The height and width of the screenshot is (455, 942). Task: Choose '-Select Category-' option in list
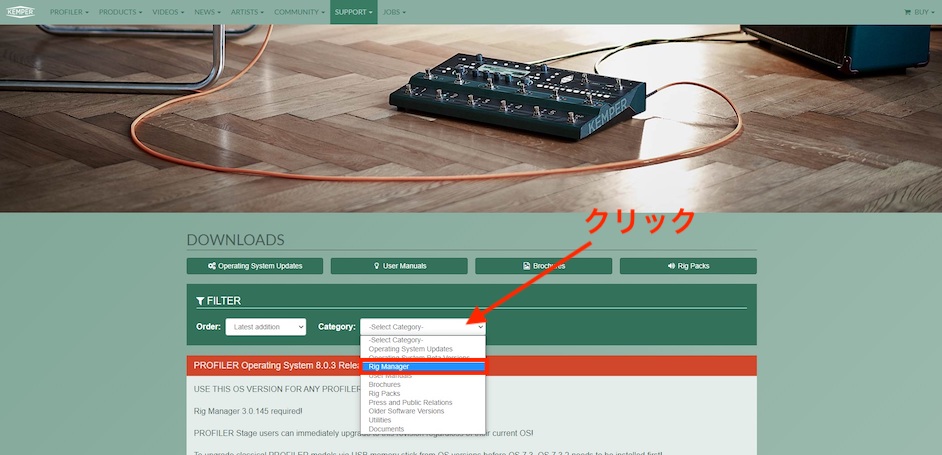coord(423,340)
